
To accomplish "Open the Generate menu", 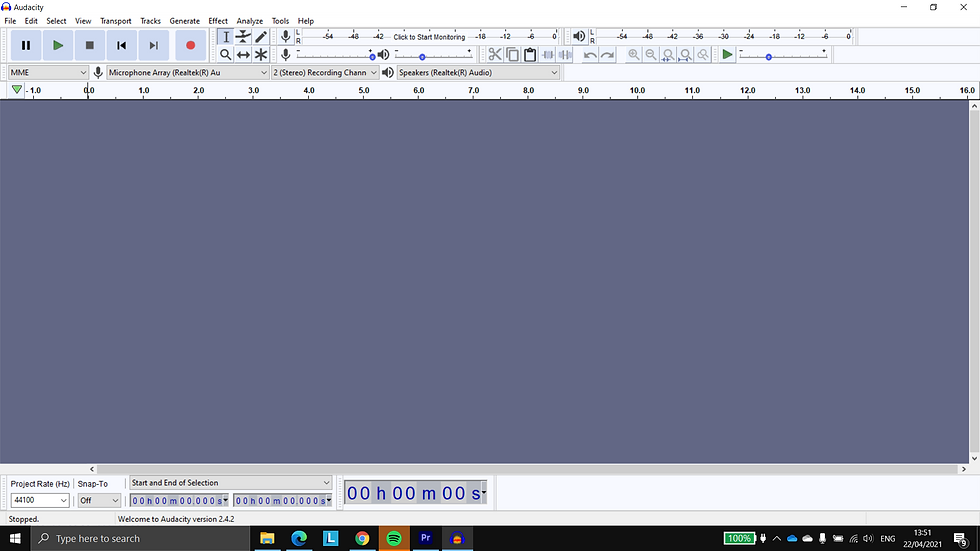I will 184,21.
